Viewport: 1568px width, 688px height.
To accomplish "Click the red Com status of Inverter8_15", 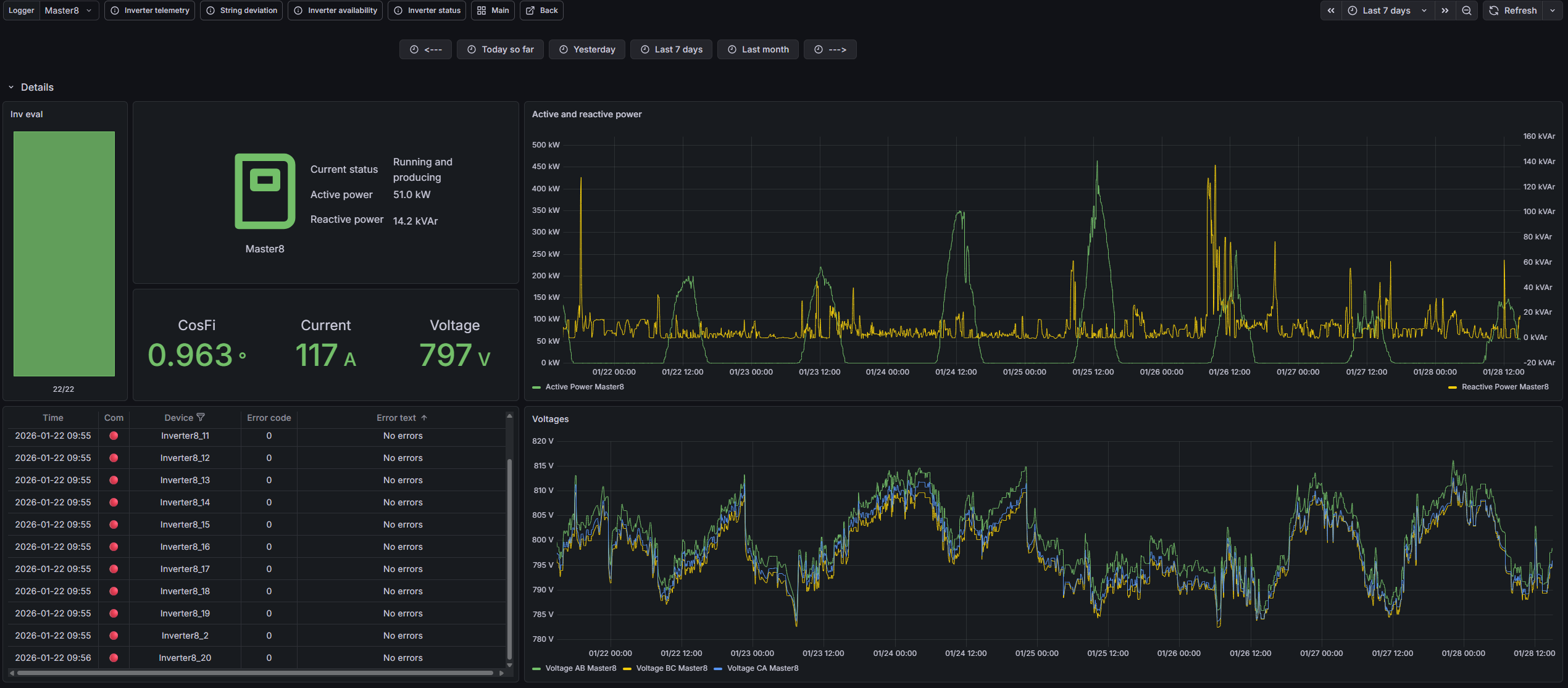I will [114, 524].
